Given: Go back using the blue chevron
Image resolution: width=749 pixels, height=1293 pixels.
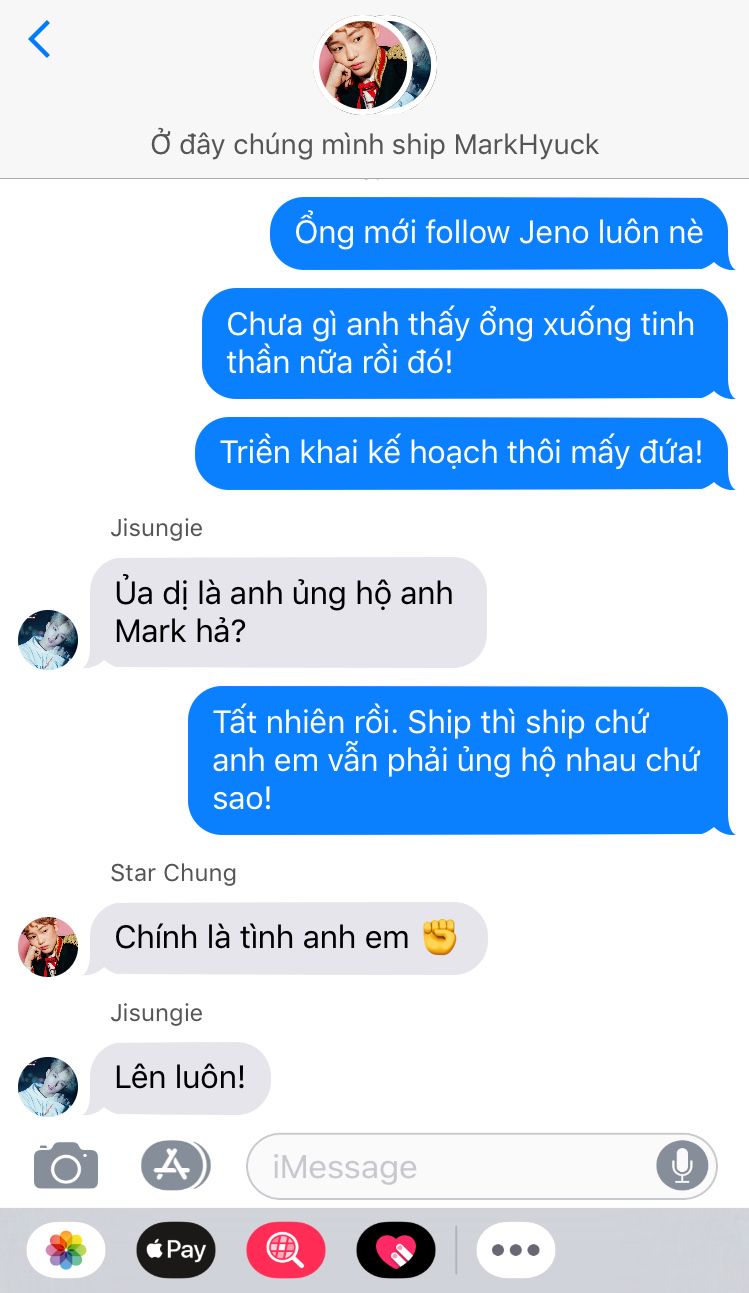Looking at the screenshot, I should (39, 39).
